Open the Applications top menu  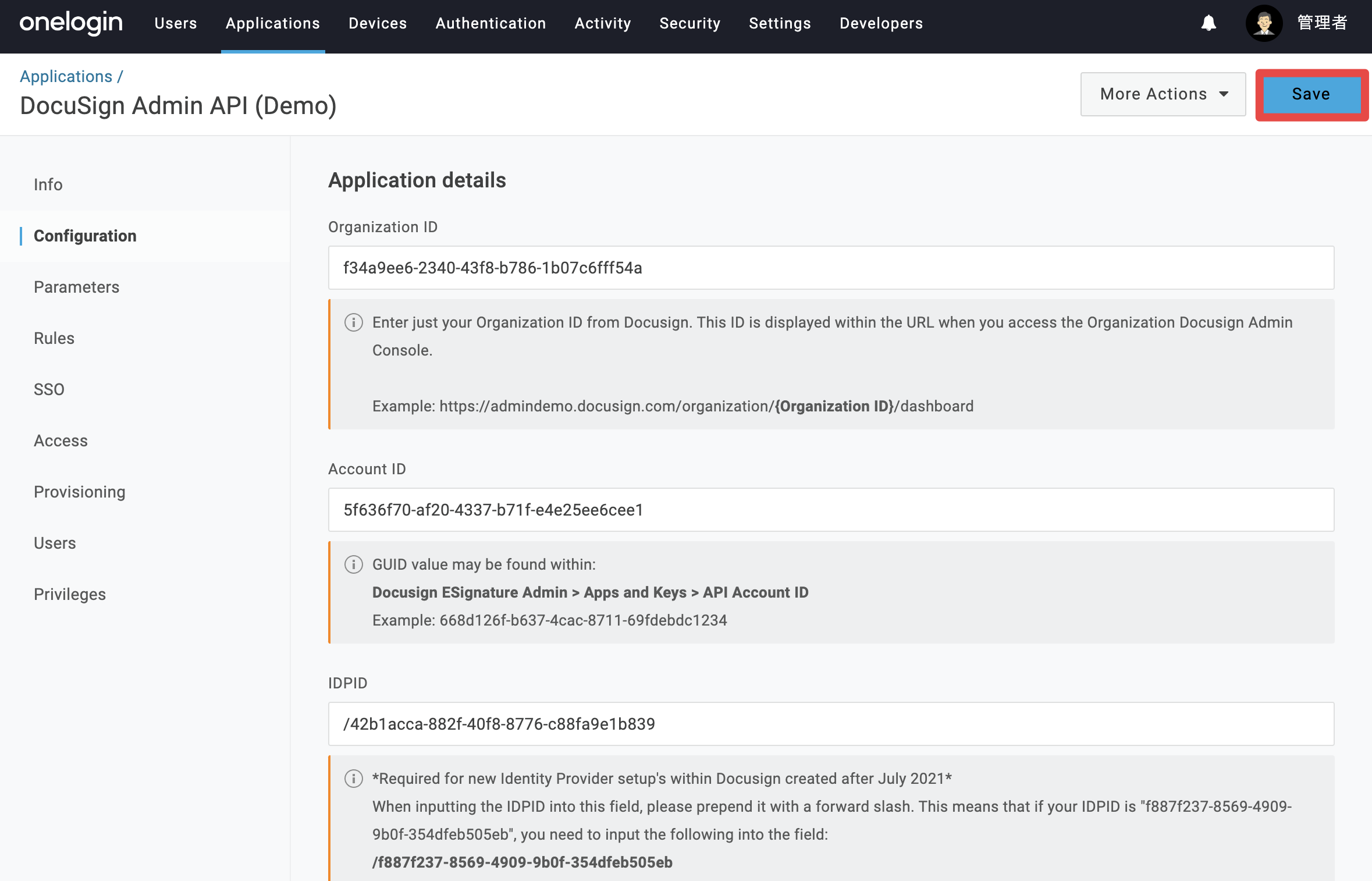point(273,23)
